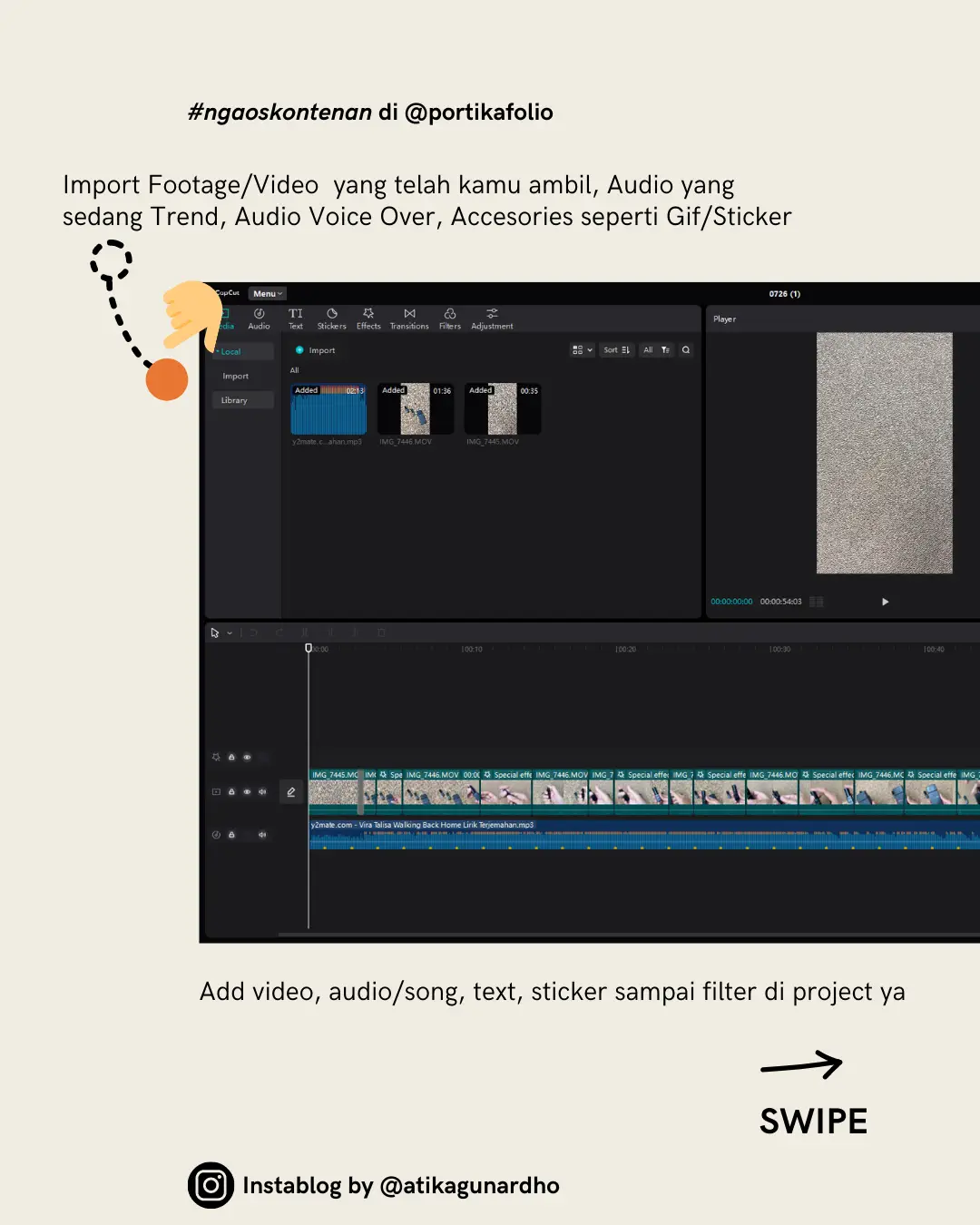
Task: Hide the video track with the eye toggle
Action: click(x=247, y=791)
